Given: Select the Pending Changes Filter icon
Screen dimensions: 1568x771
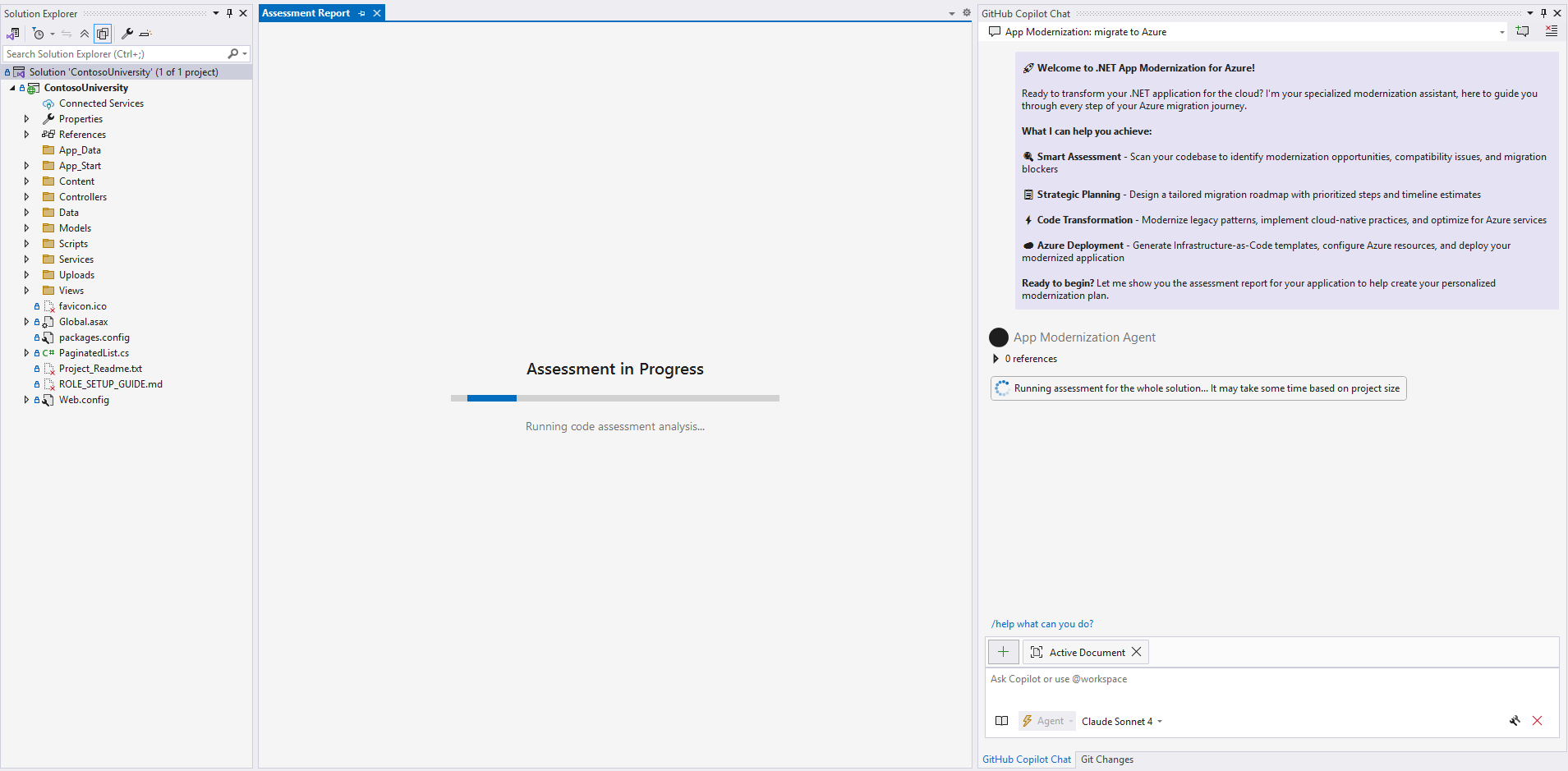Looking at the screenshot, I should (37, 34).
